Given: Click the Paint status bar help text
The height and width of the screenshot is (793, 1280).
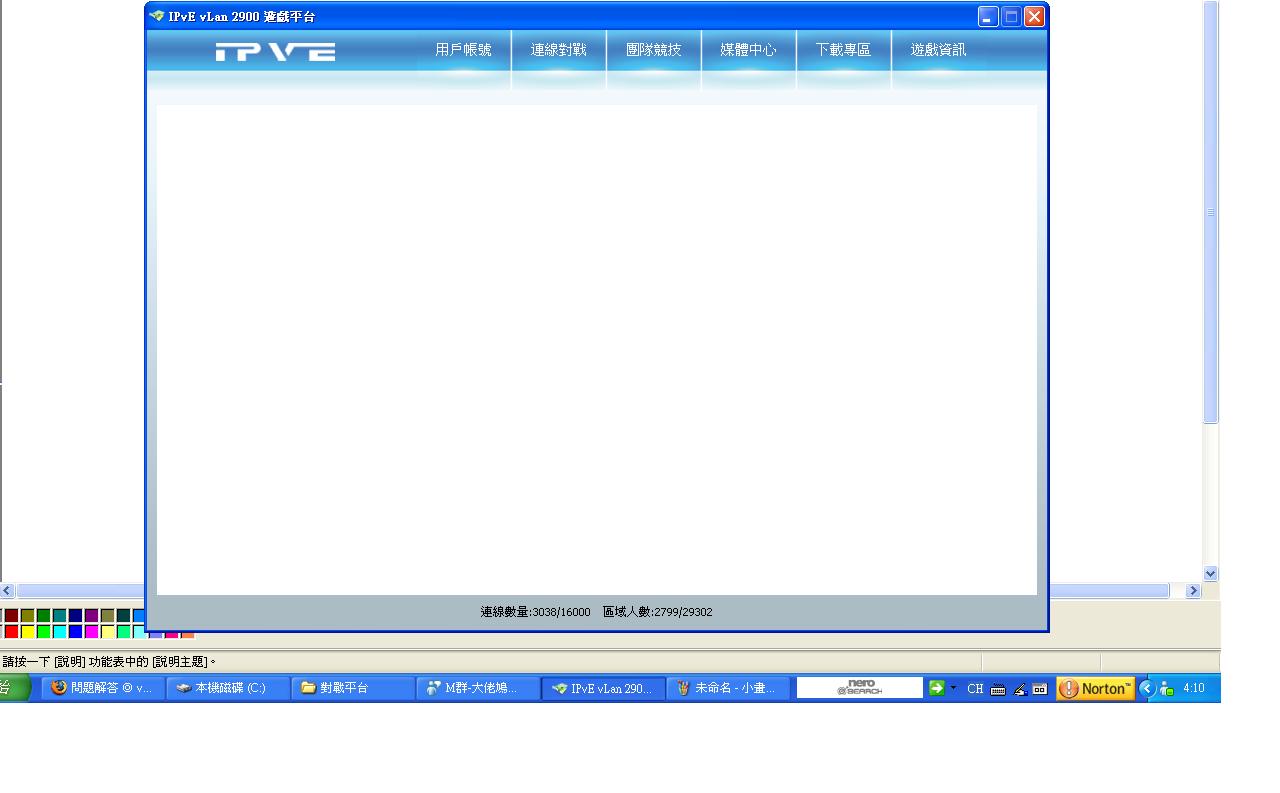Looking at the screenshot, I should tap(109, 662).
